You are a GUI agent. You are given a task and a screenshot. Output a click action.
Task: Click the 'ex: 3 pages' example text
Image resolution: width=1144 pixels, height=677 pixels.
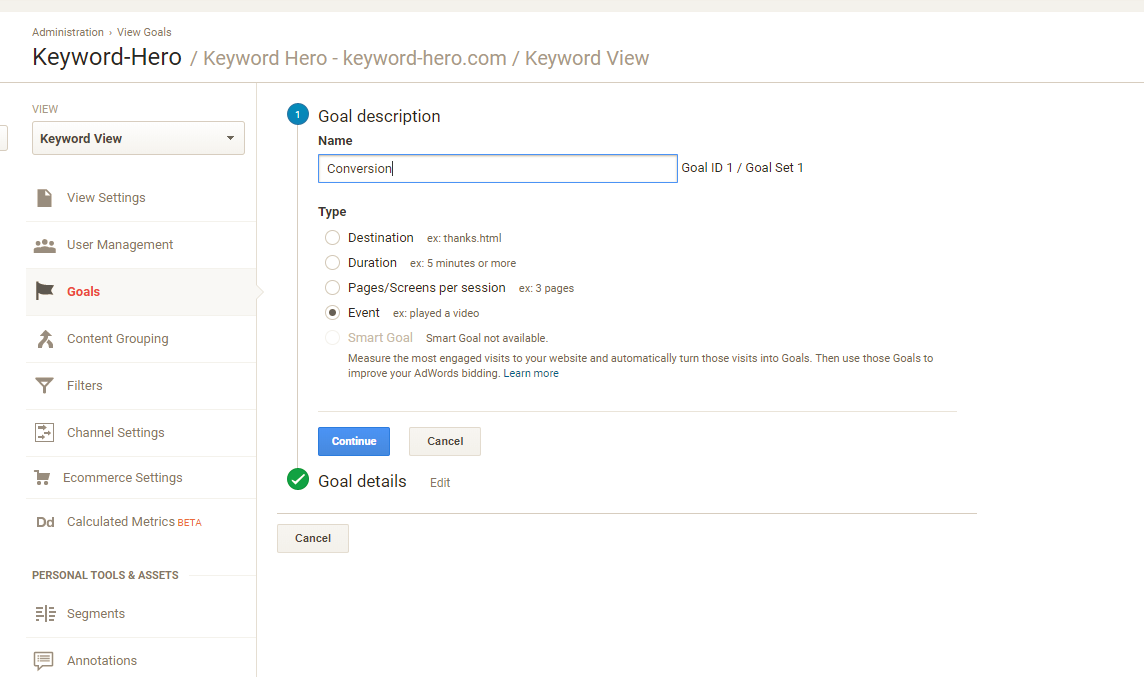point(546,288)
